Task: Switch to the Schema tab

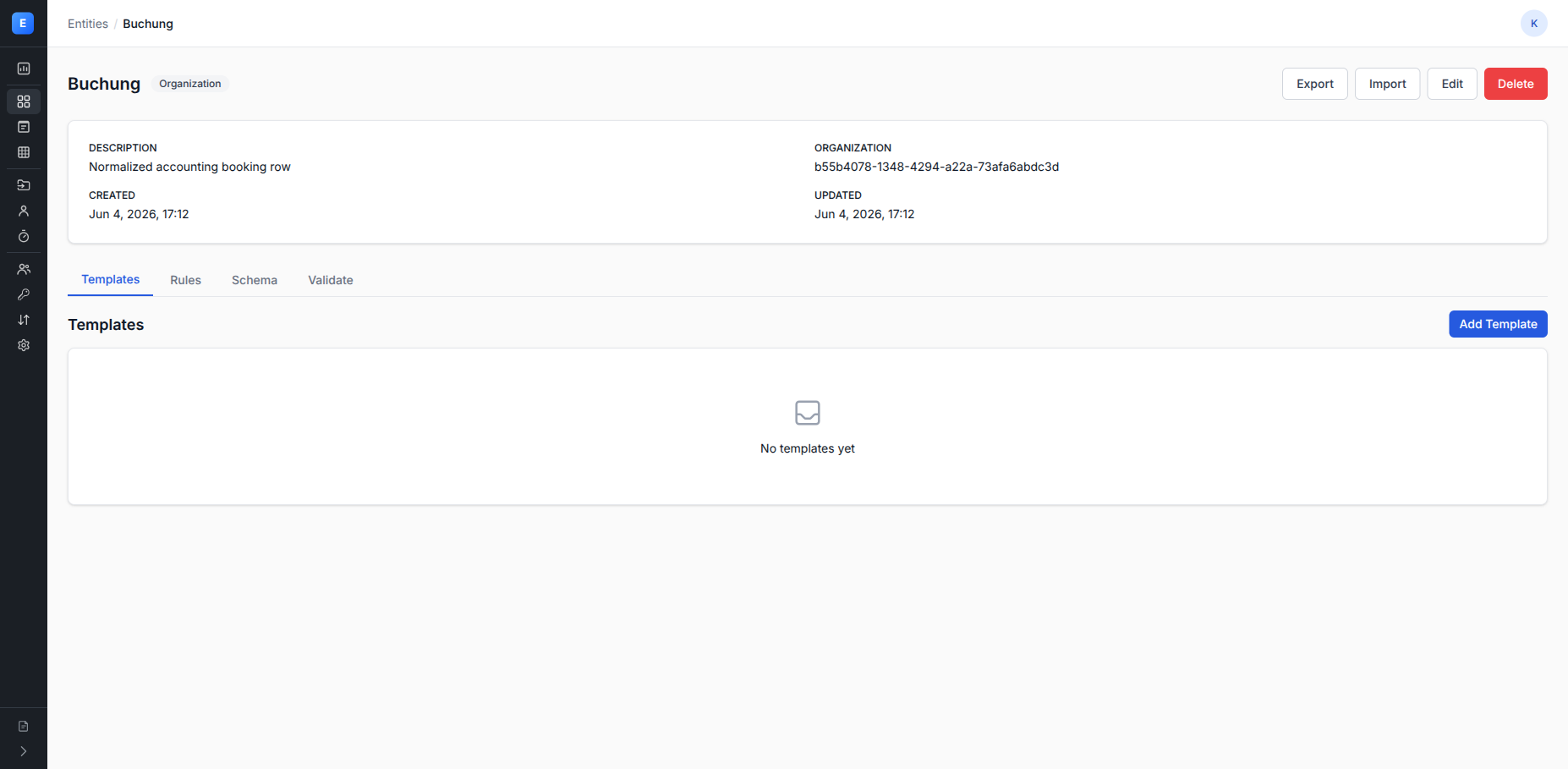Action: (255, 280)
